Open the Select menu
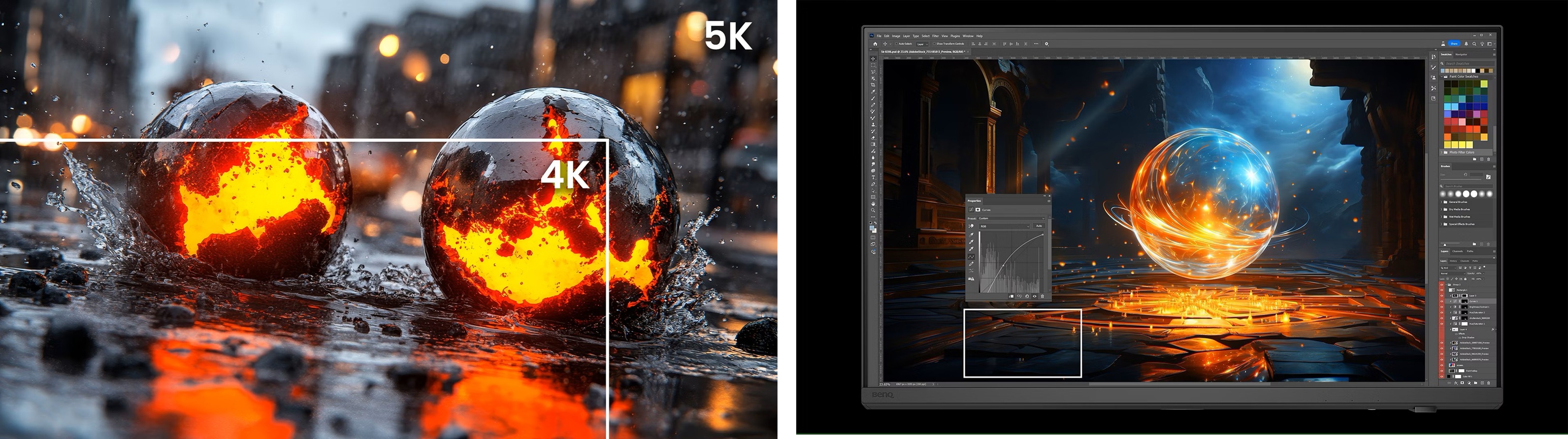1568x439 pixels. [926, 37]
